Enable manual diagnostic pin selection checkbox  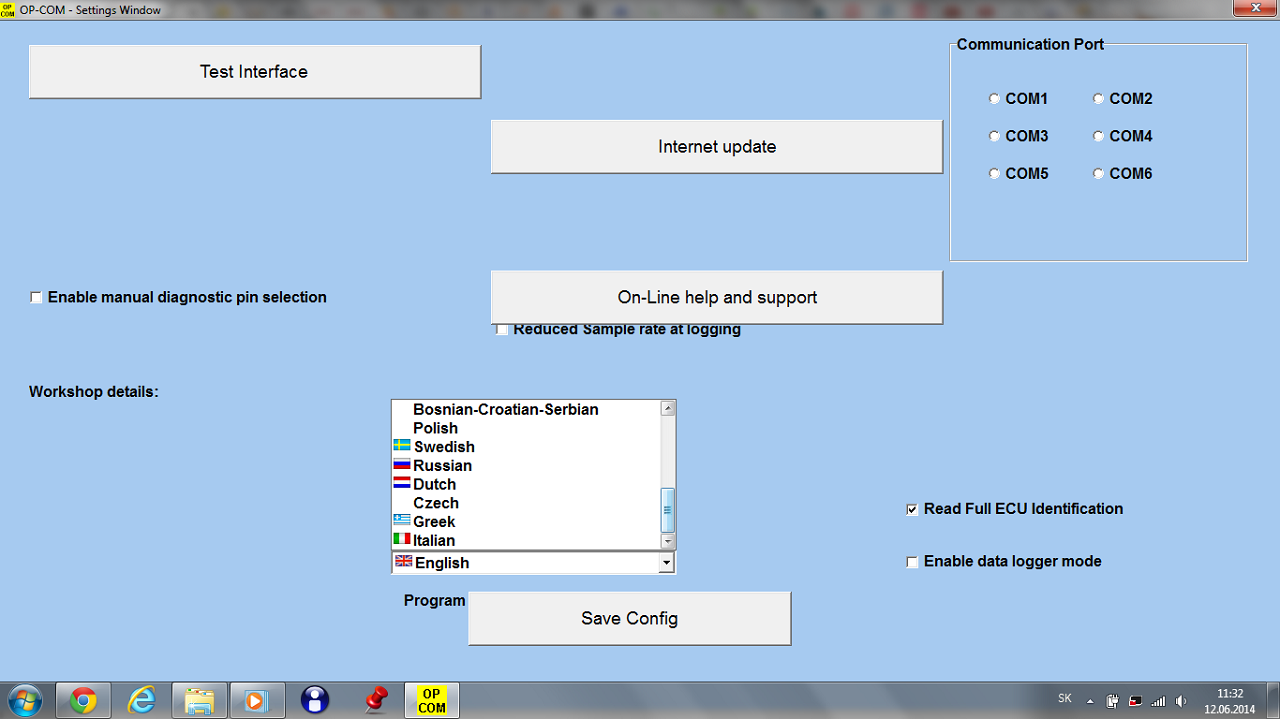36,298
